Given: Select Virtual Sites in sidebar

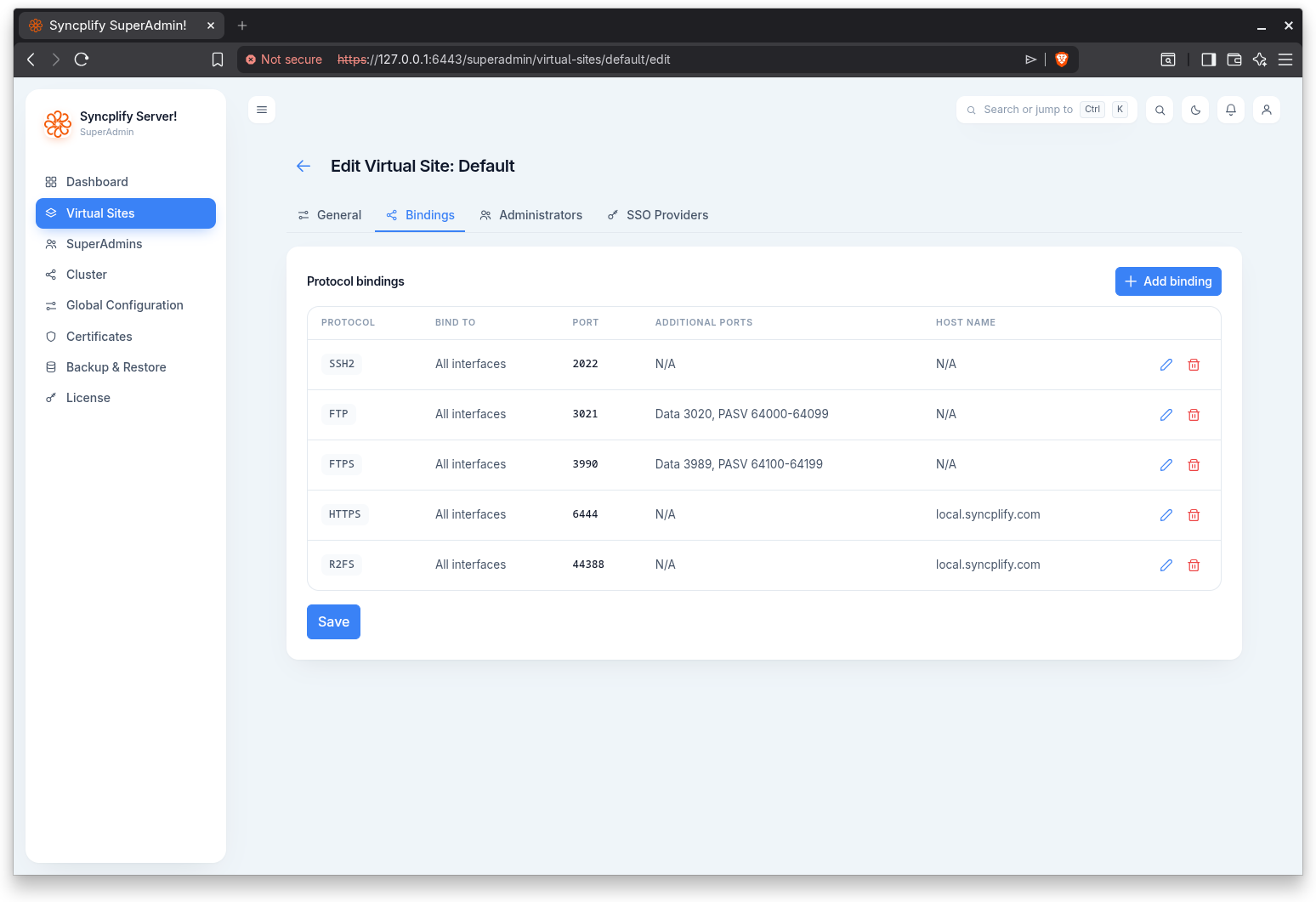Looking at the screenshot, I should pos(126,213).
